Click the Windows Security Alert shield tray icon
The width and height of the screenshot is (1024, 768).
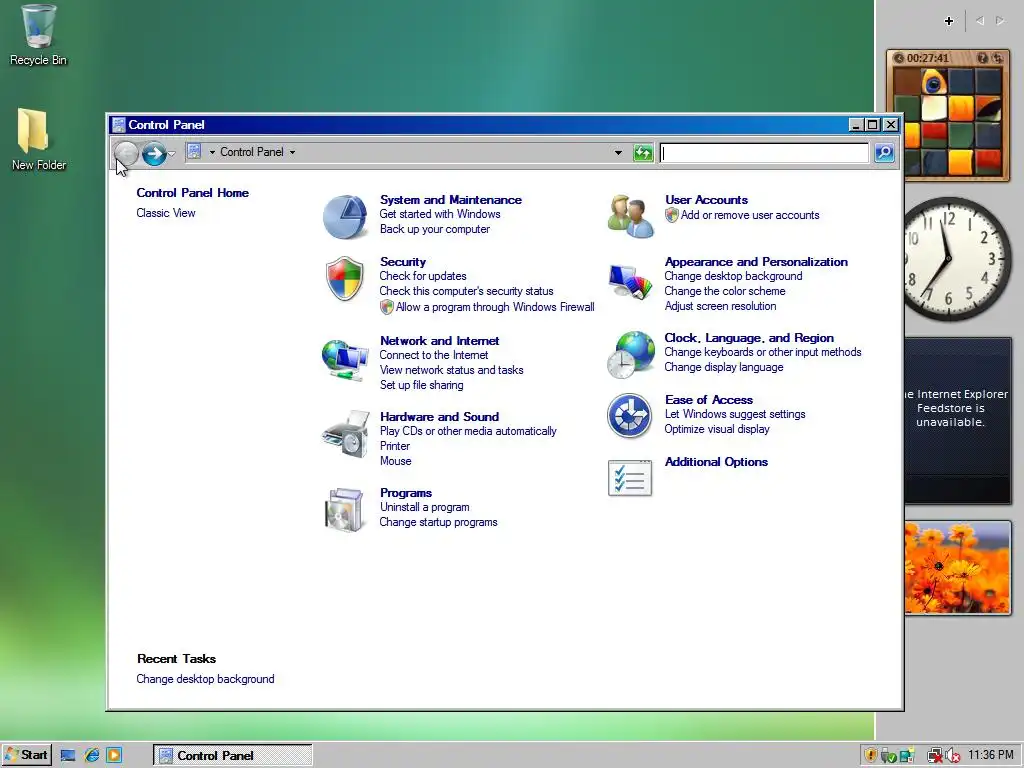[871, 755]
